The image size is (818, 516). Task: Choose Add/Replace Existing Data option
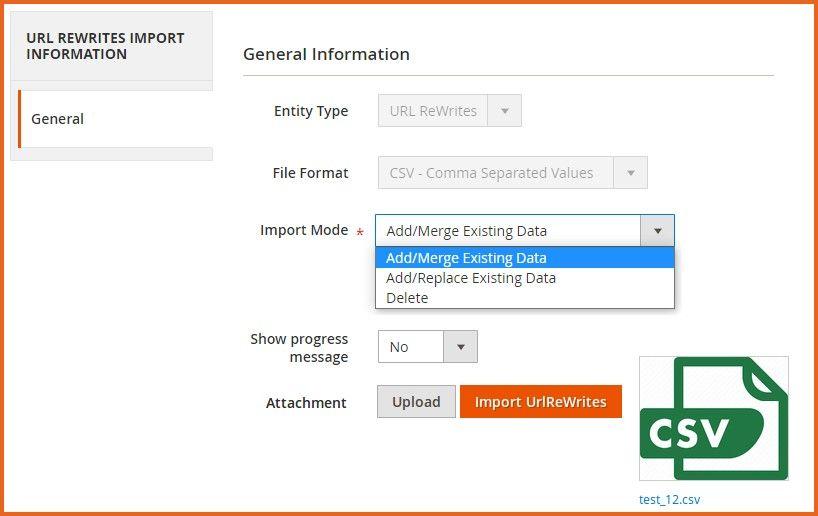(470, 278)
